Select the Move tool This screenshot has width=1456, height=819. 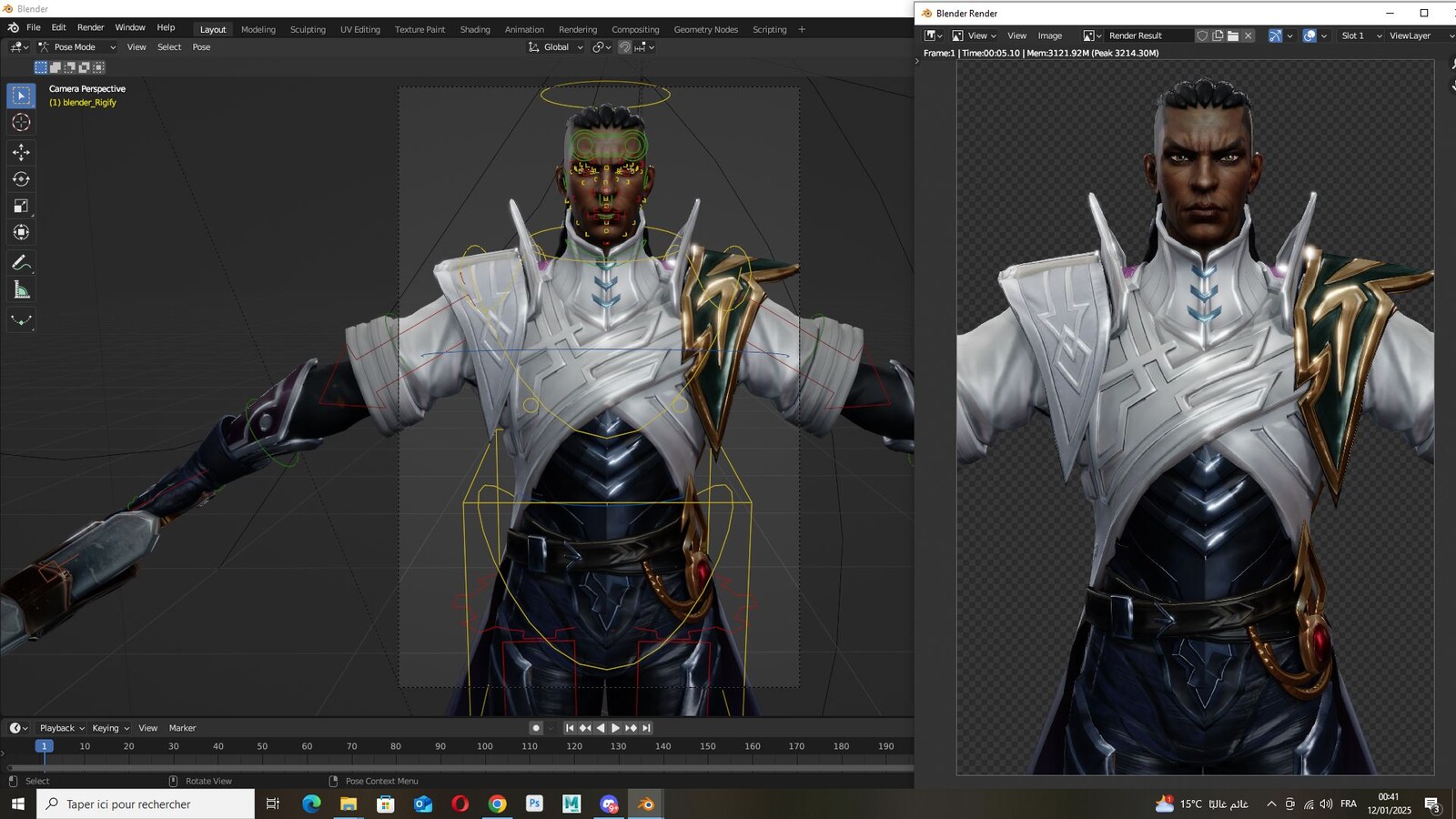tap(21, 153)
